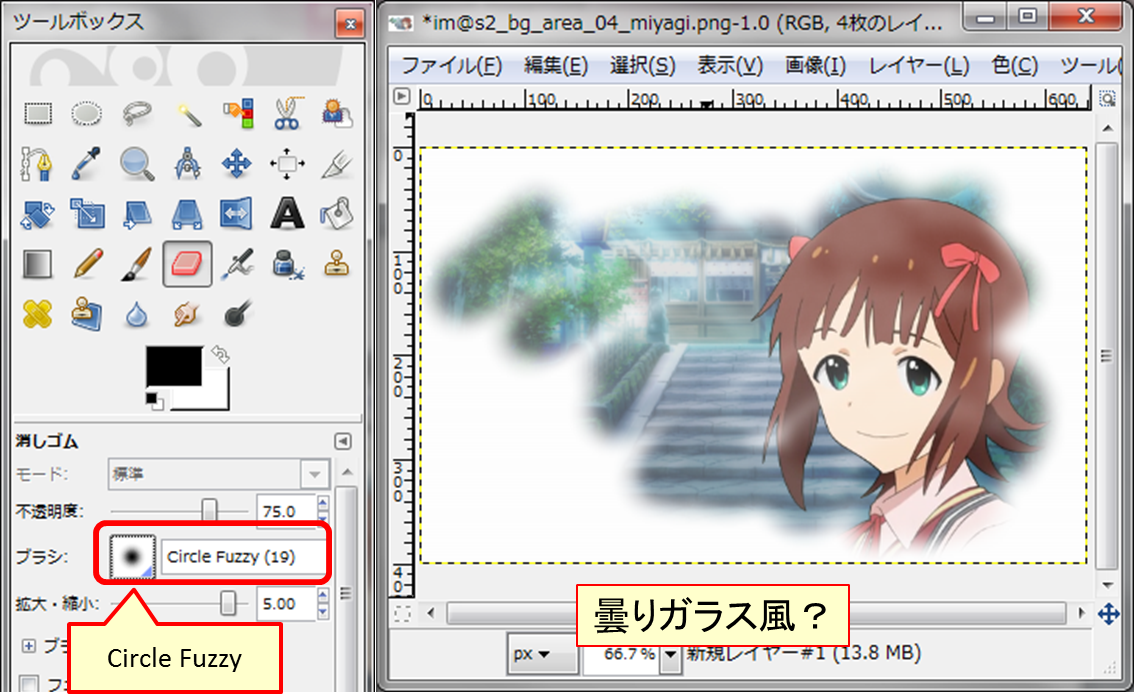Image resolution: width=1134 pixels, height=694 pixels.
Task: Select the Bucket Fill tool
Action: pos(337,215)
